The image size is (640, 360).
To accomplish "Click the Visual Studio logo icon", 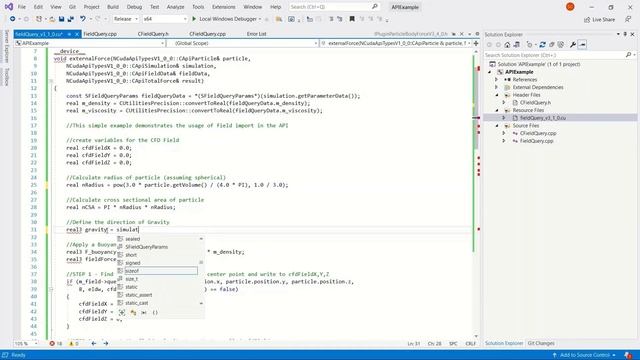I will coord(9,7).
